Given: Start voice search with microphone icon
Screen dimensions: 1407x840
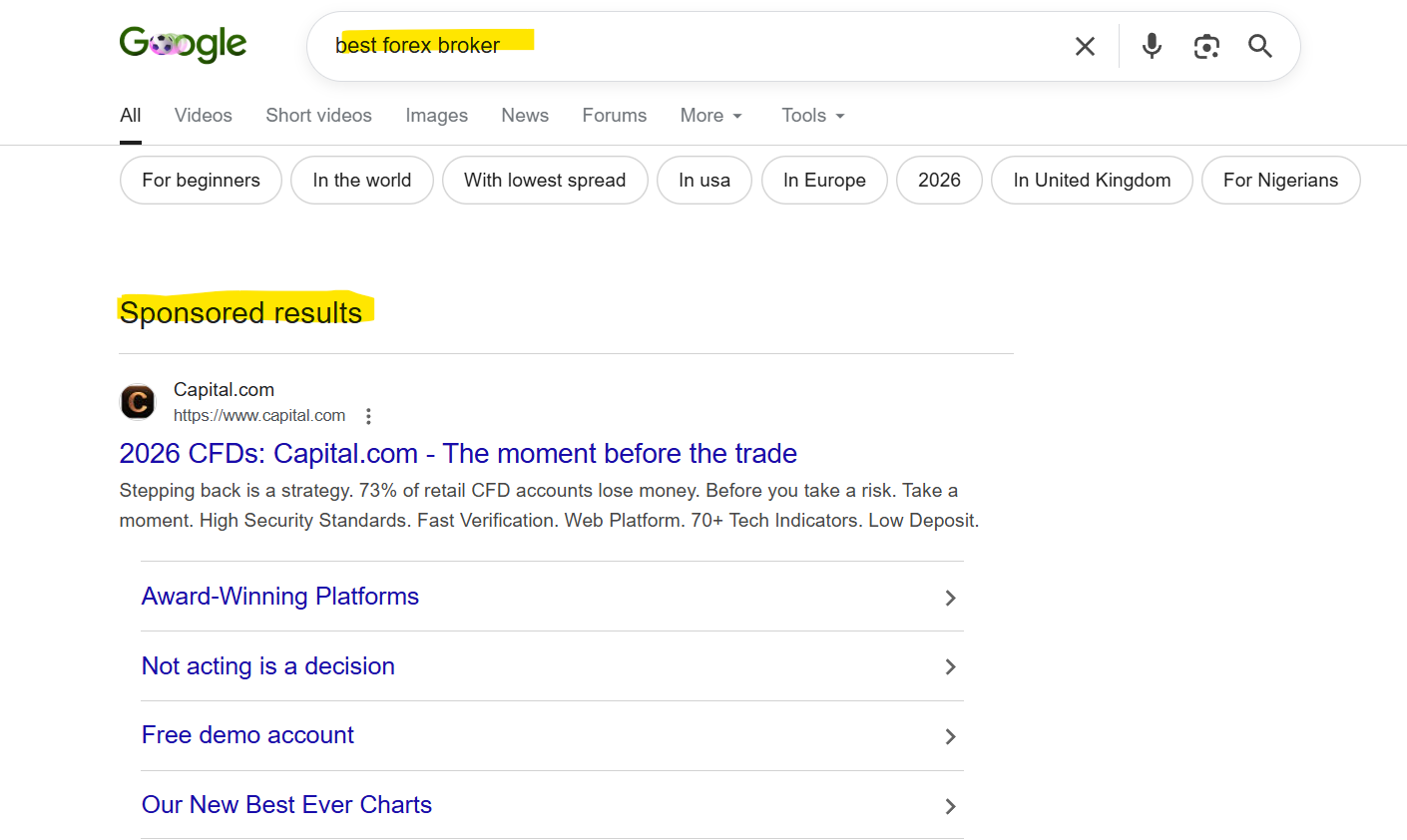Looking at the screenshot, I should coord(1152,46).
